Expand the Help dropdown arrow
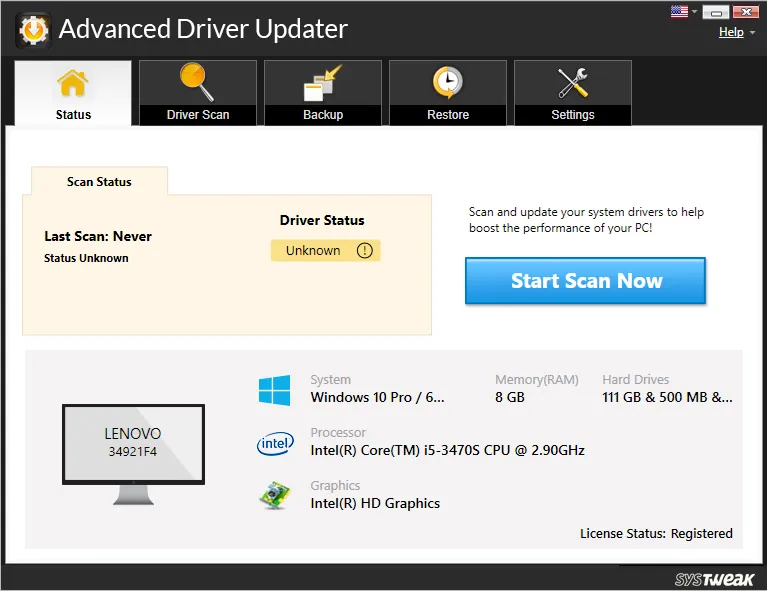 751,33
